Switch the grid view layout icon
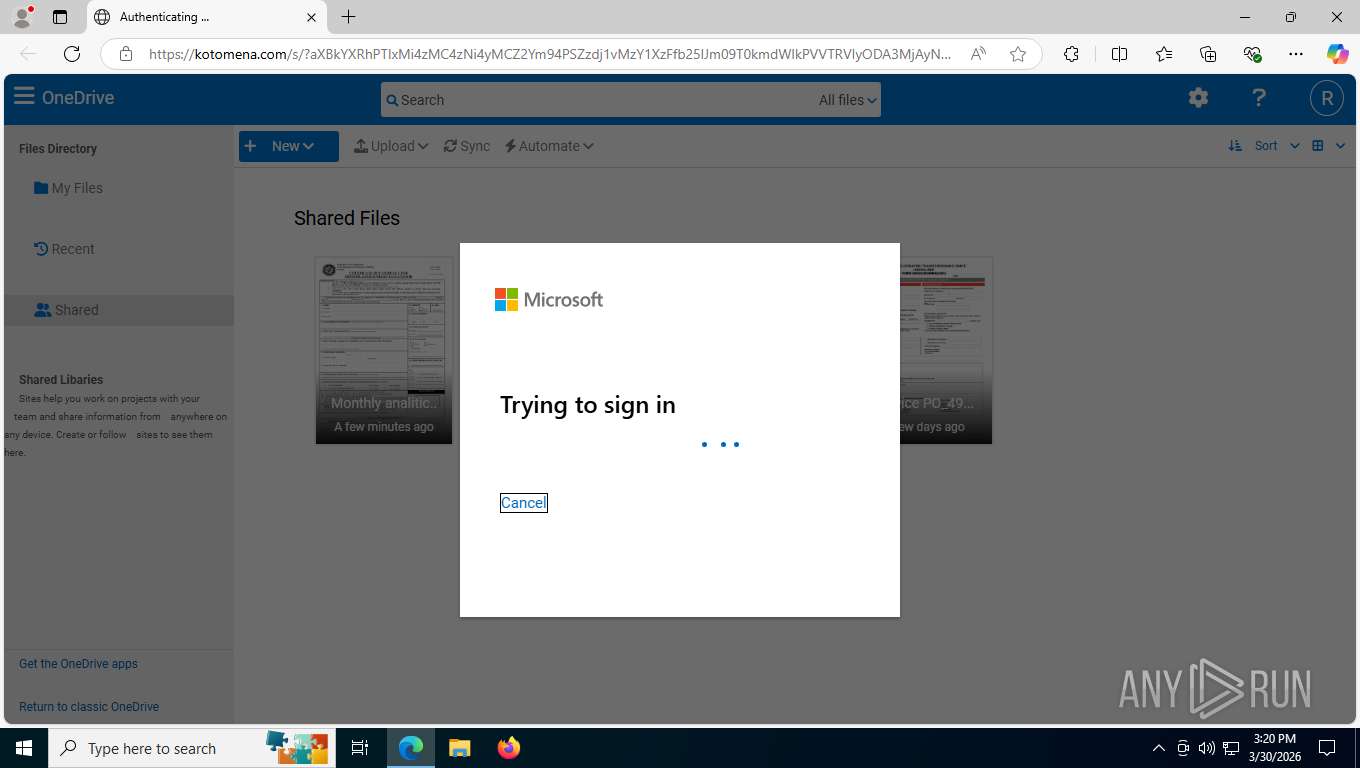Screen dimensions: 1360x768 click(x=1318, y=146)
